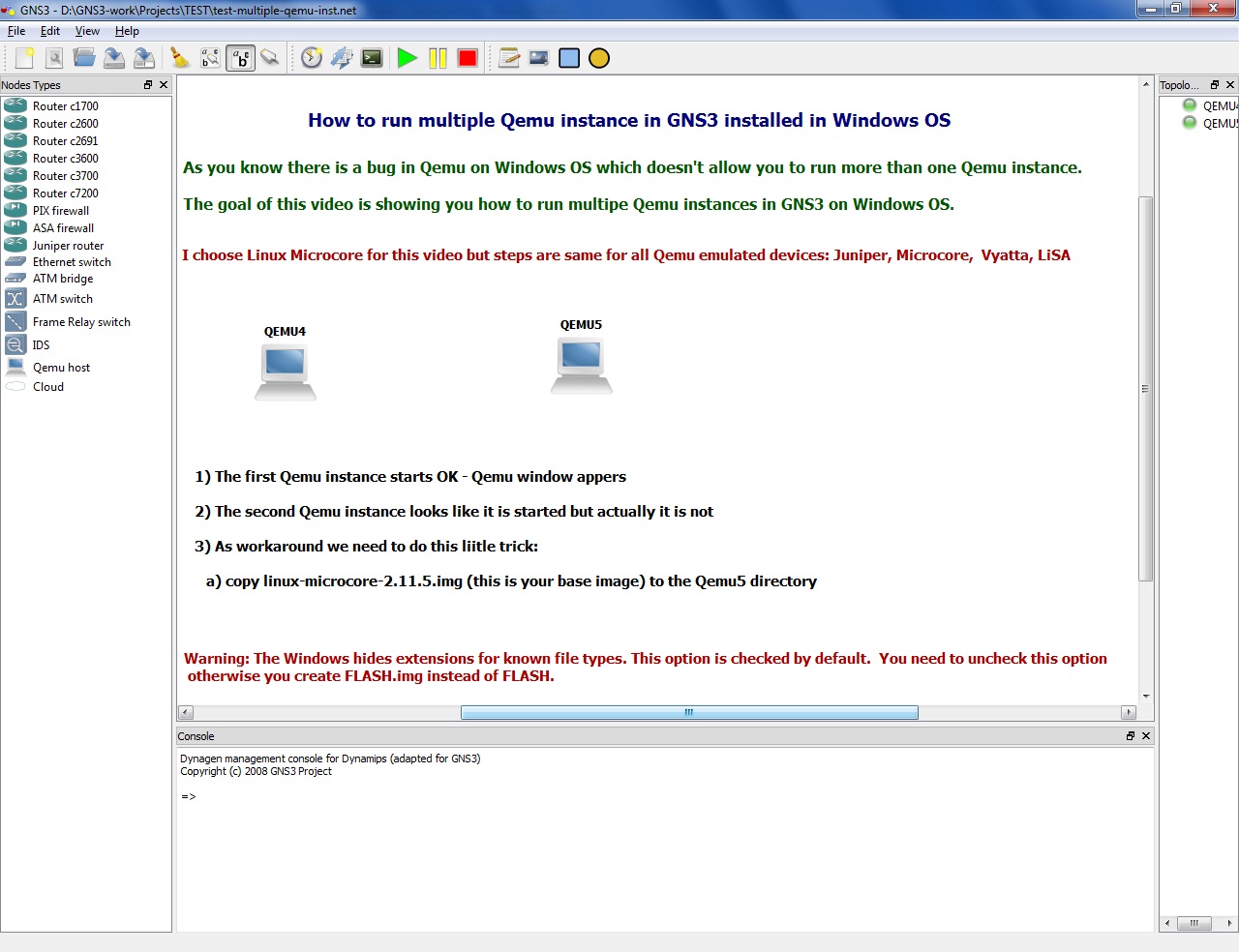1239x952 pixels.
Task: Select ASA firewall node type
Action: click(64, 228)
